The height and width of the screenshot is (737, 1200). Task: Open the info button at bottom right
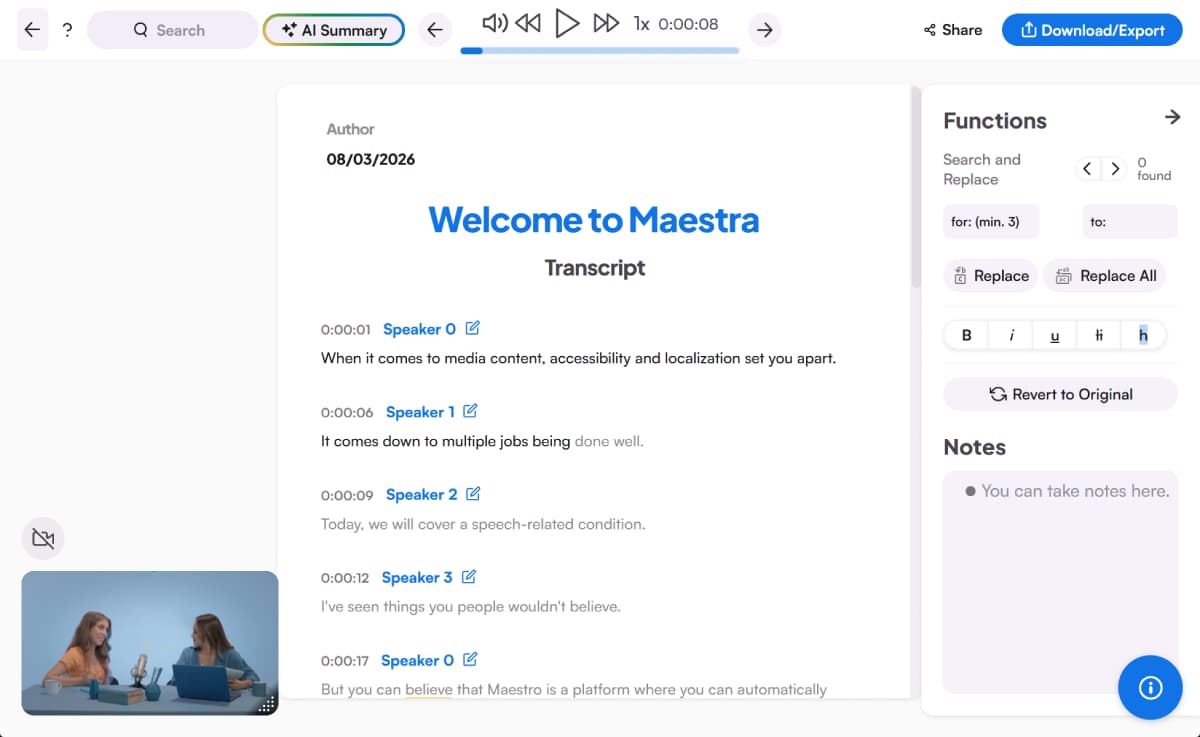pyautogui.click(x=1150, y=688)
